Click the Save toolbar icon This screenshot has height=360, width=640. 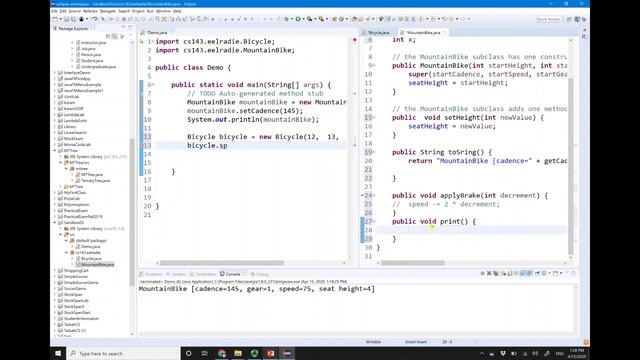coord(67,19)
